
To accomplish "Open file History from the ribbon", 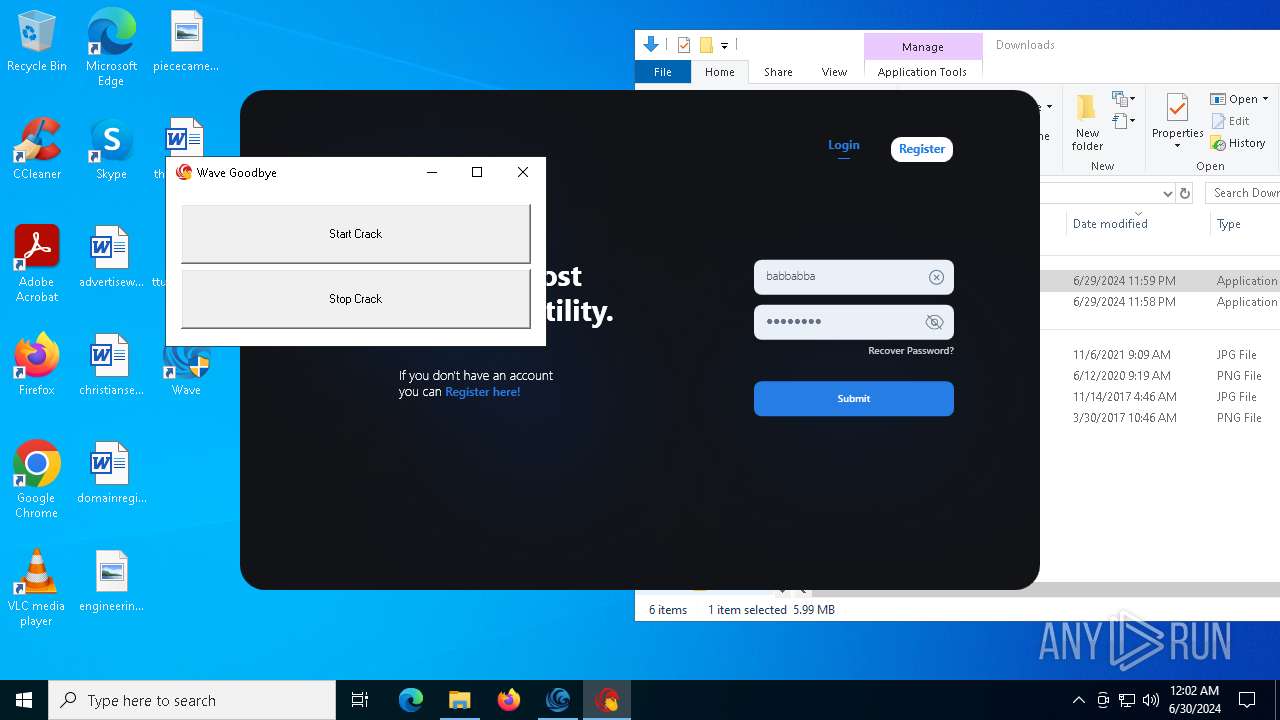I will pyautogui.click(x=1238, y=143).
